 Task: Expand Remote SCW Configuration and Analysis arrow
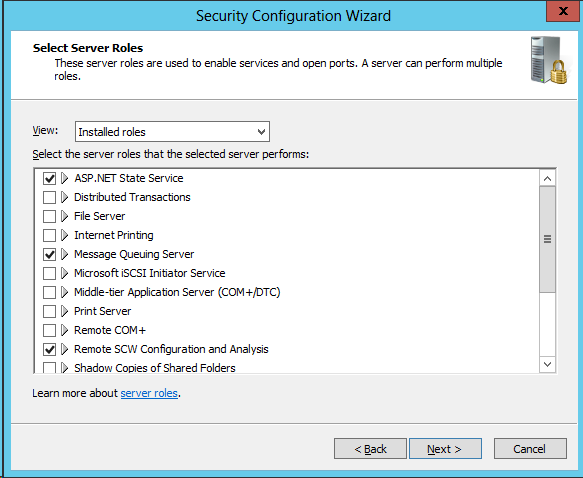pos(65,349)
